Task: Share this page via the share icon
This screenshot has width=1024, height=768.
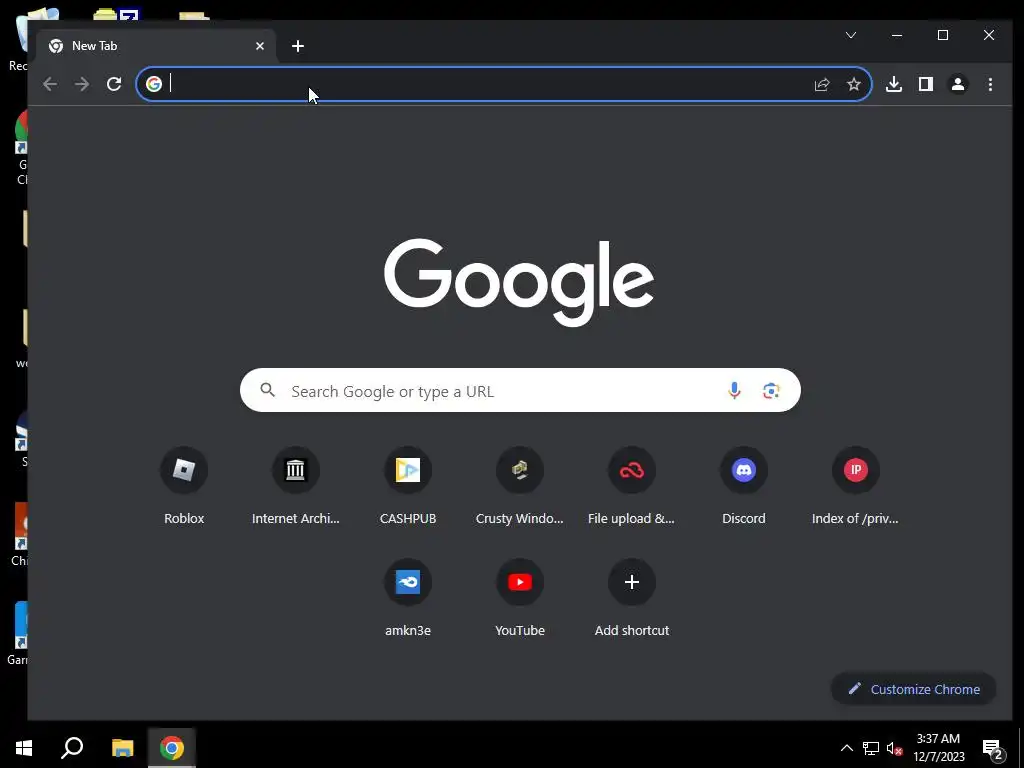Action: 822,84
